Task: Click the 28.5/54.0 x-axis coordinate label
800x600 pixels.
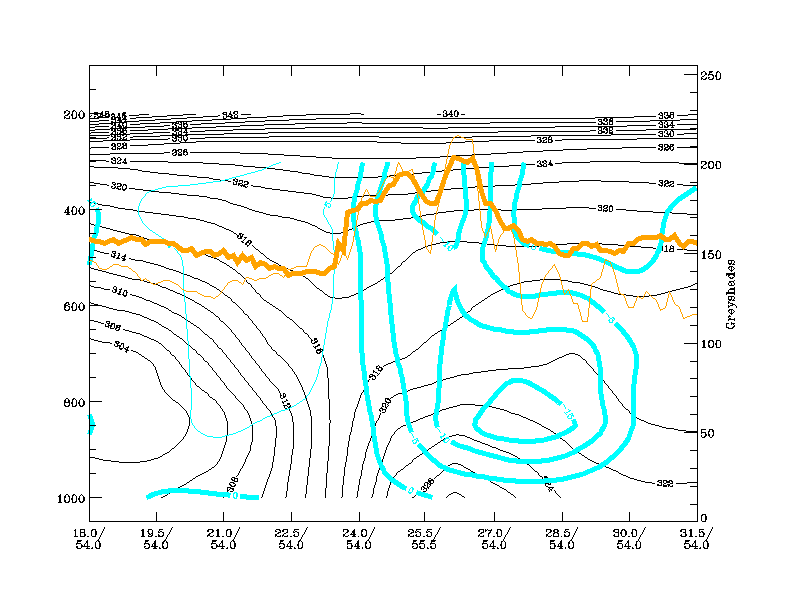Action: pos(561,539)
